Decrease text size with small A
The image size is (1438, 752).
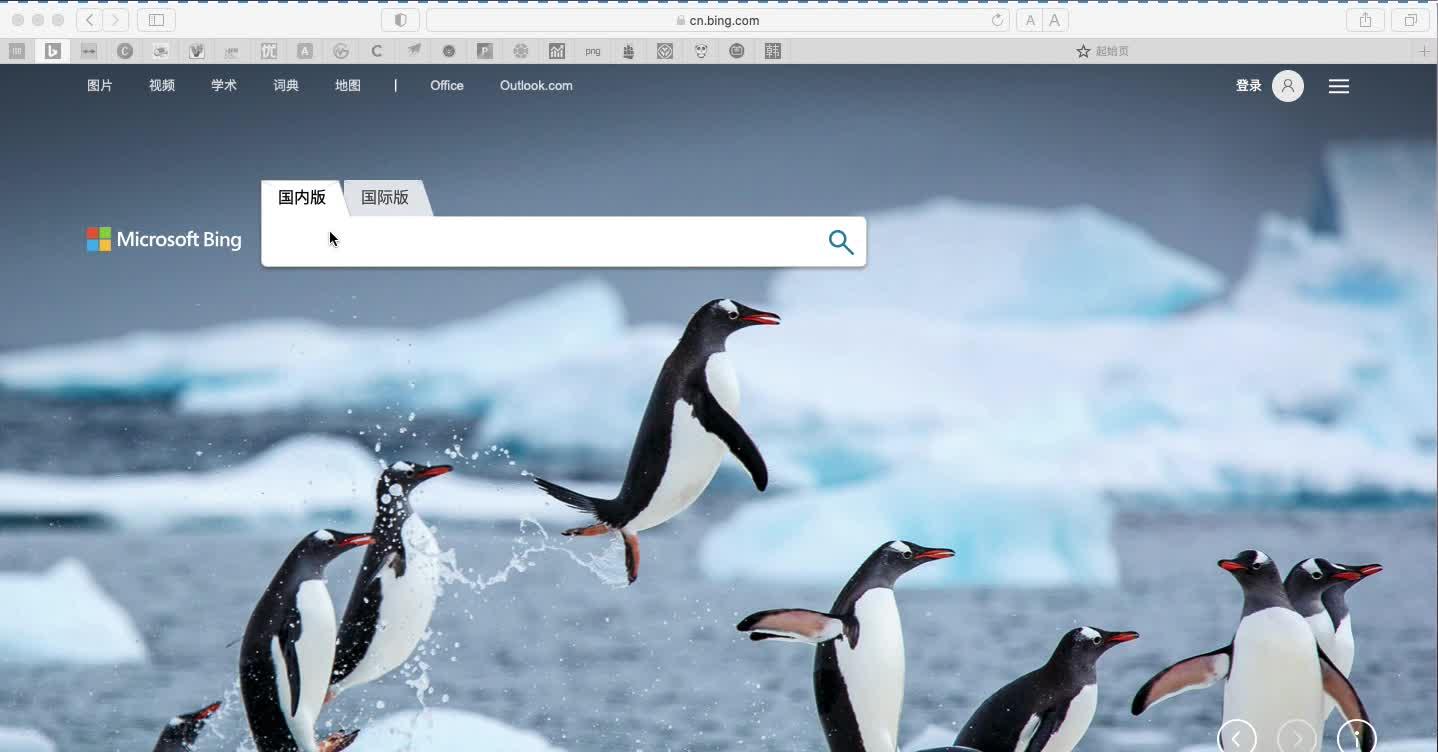[x=1030, y=20]
